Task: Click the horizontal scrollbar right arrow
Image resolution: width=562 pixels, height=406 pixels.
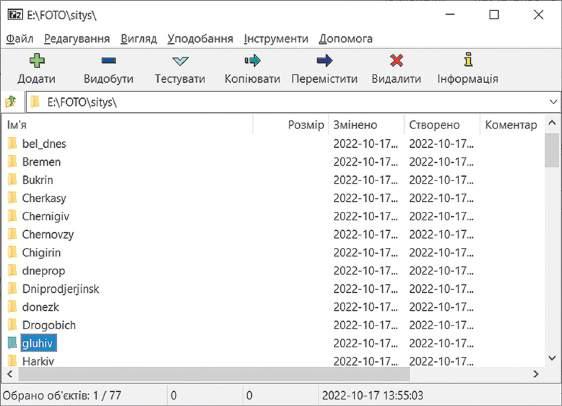Action: coord(536,374)
